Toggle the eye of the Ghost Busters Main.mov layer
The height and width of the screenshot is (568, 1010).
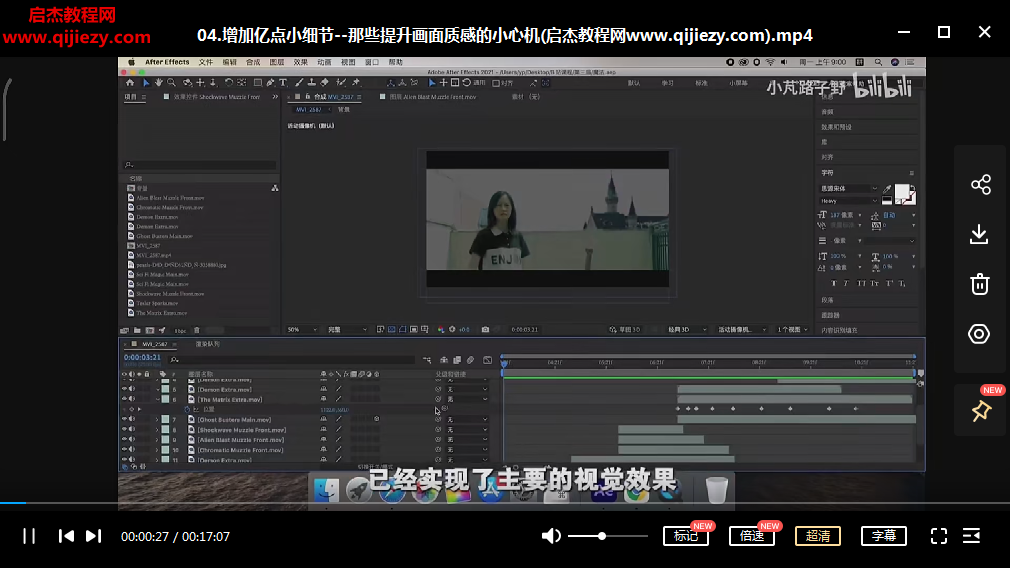[124, 419]
